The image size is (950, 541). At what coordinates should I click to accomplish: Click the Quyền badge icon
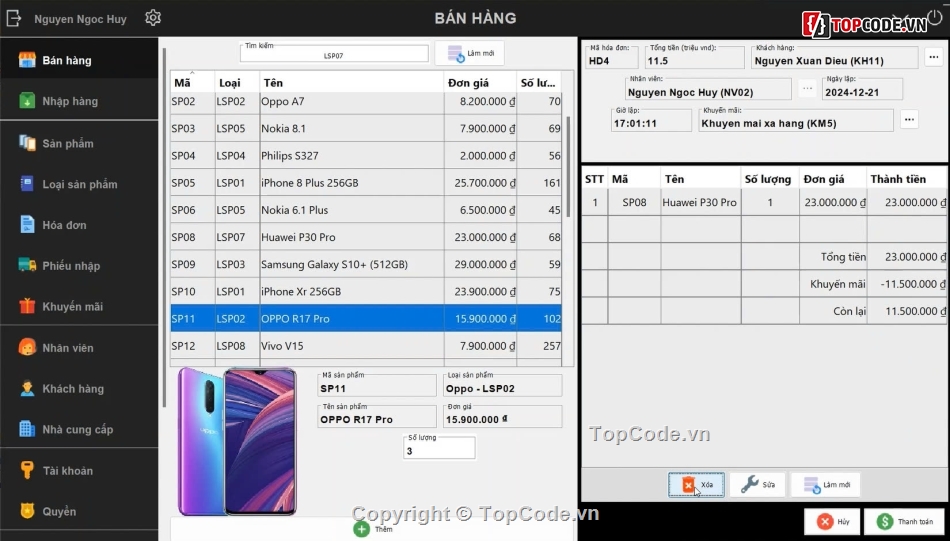(27, 511)
